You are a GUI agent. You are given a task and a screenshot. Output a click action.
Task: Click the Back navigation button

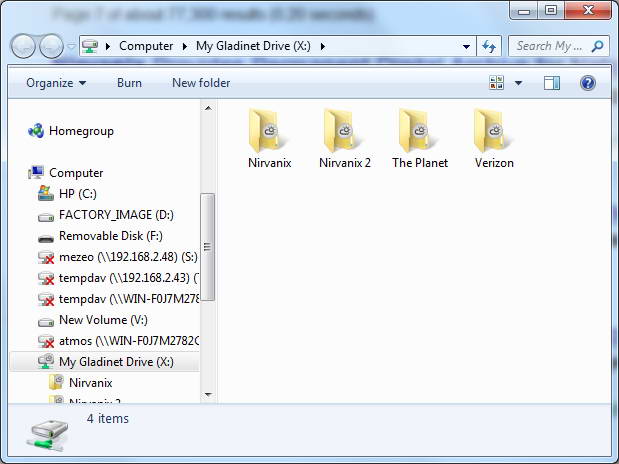point(23,46)
